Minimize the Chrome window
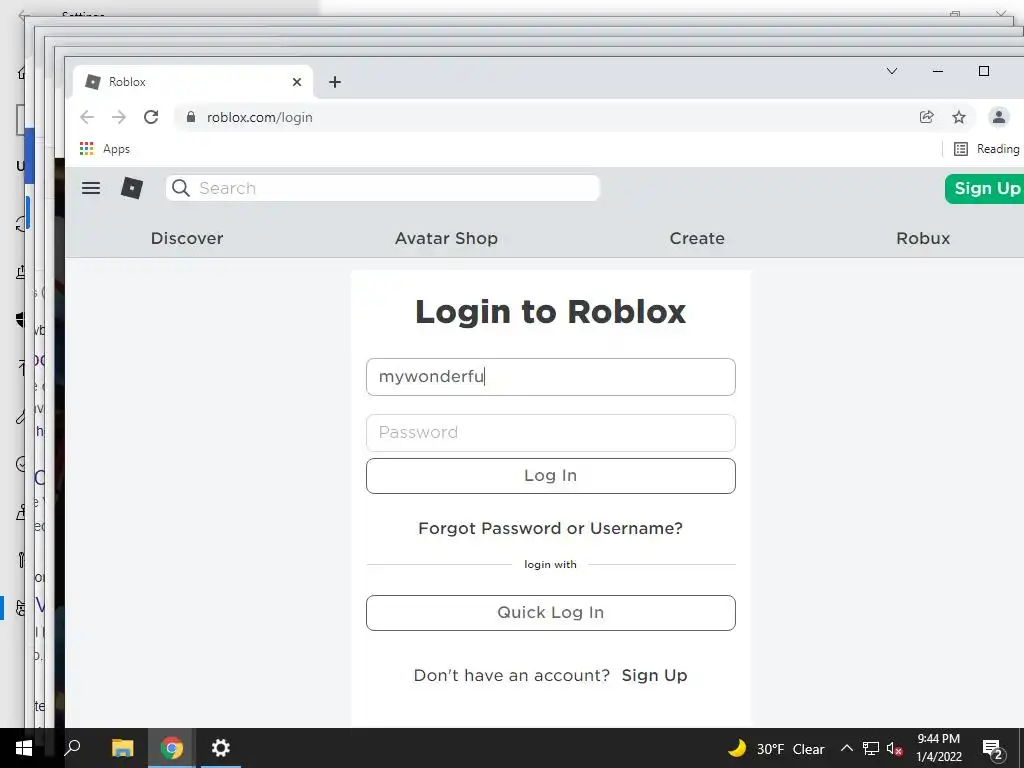 pos(938,71)
